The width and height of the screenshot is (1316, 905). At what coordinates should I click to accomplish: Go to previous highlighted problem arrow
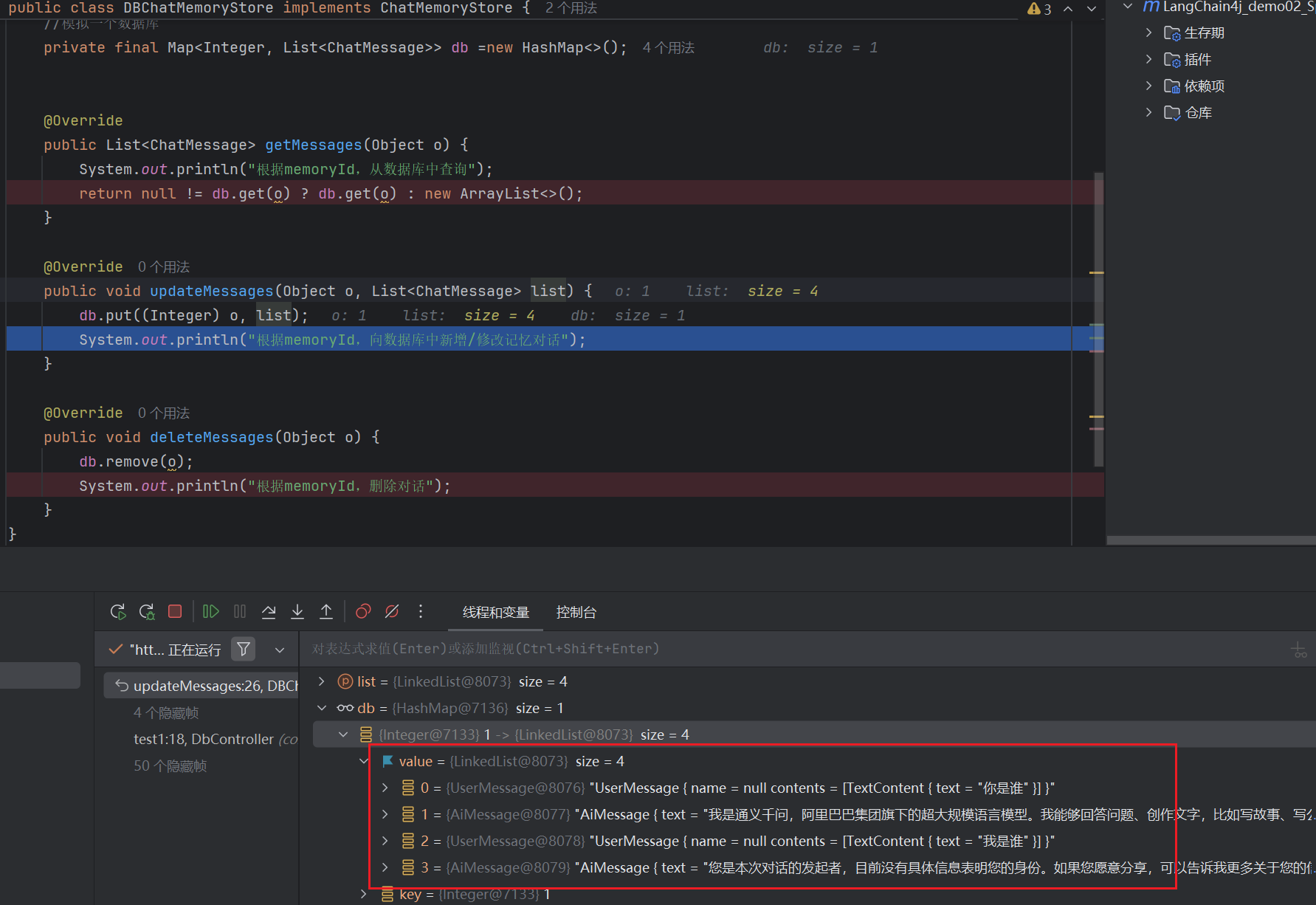(1068, 9)
